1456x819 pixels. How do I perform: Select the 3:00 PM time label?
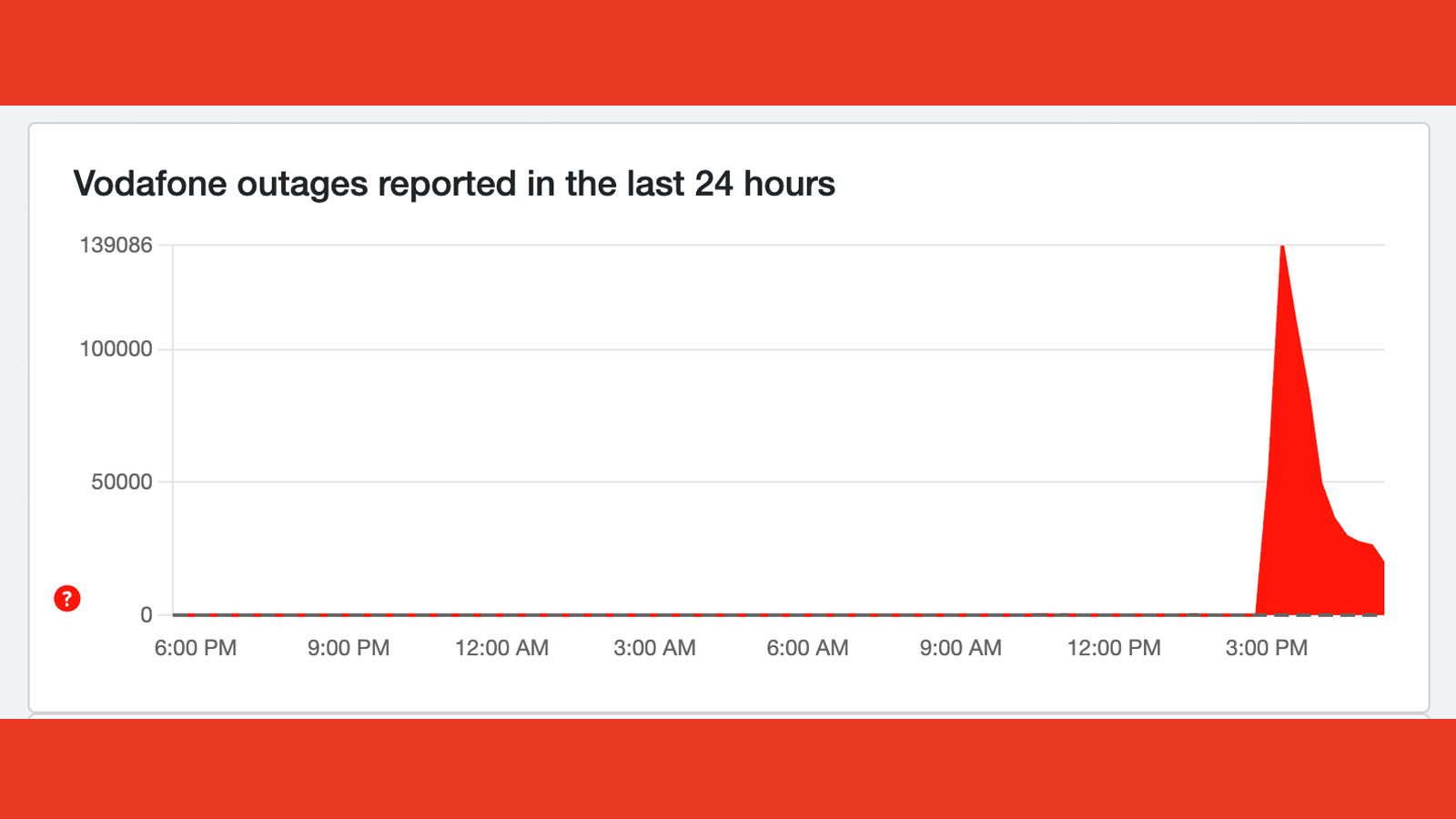(x=1267, y=648)
